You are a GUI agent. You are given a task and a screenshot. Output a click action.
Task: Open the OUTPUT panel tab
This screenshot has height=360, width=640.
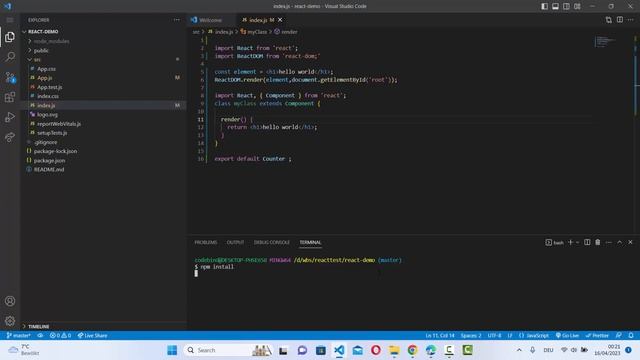(x=235, y=242)
